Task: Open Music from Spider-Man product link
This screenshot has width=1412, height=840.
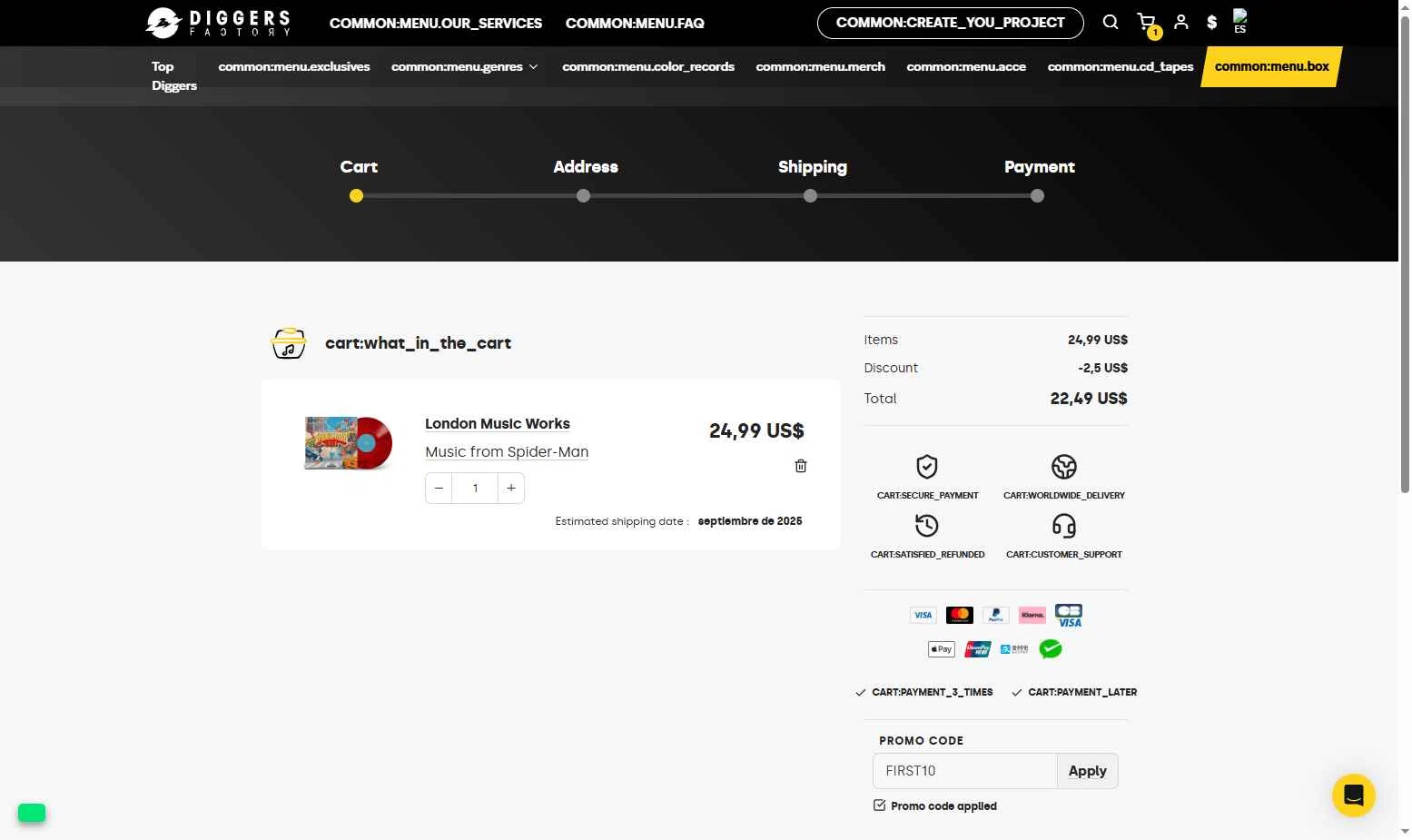Action: tap(507, 452)
